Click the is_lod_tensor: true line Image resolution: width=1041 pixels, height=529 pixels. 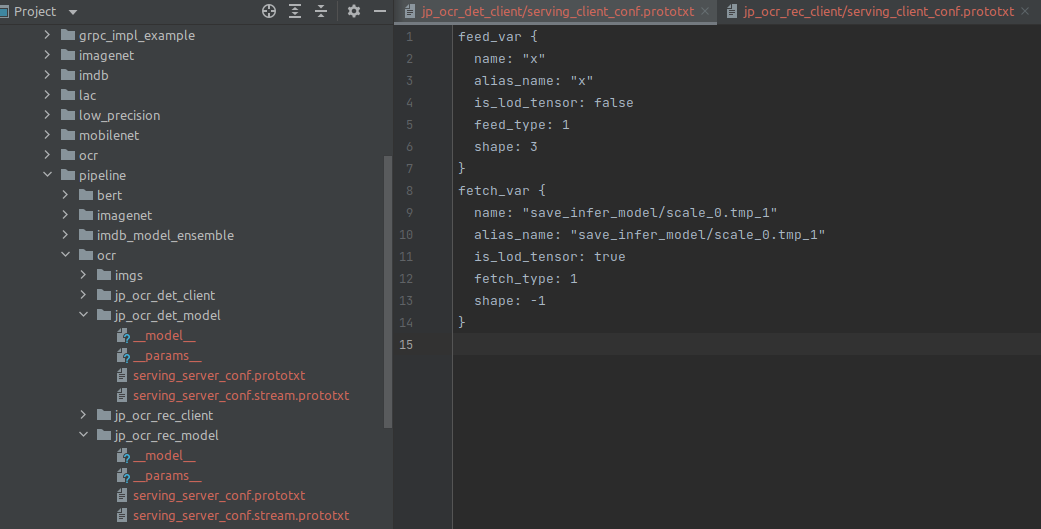tap(550, 256)
